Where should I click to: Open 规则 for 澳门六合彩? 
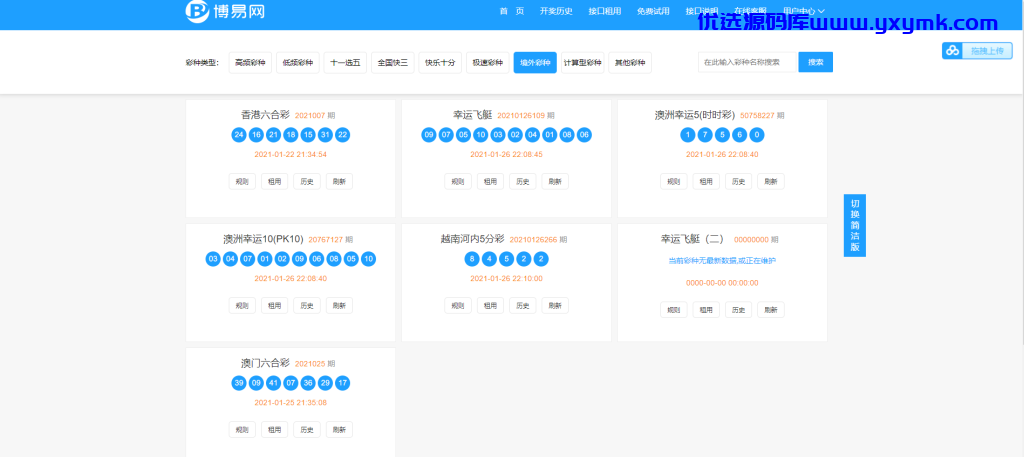(x=242, y=430)
